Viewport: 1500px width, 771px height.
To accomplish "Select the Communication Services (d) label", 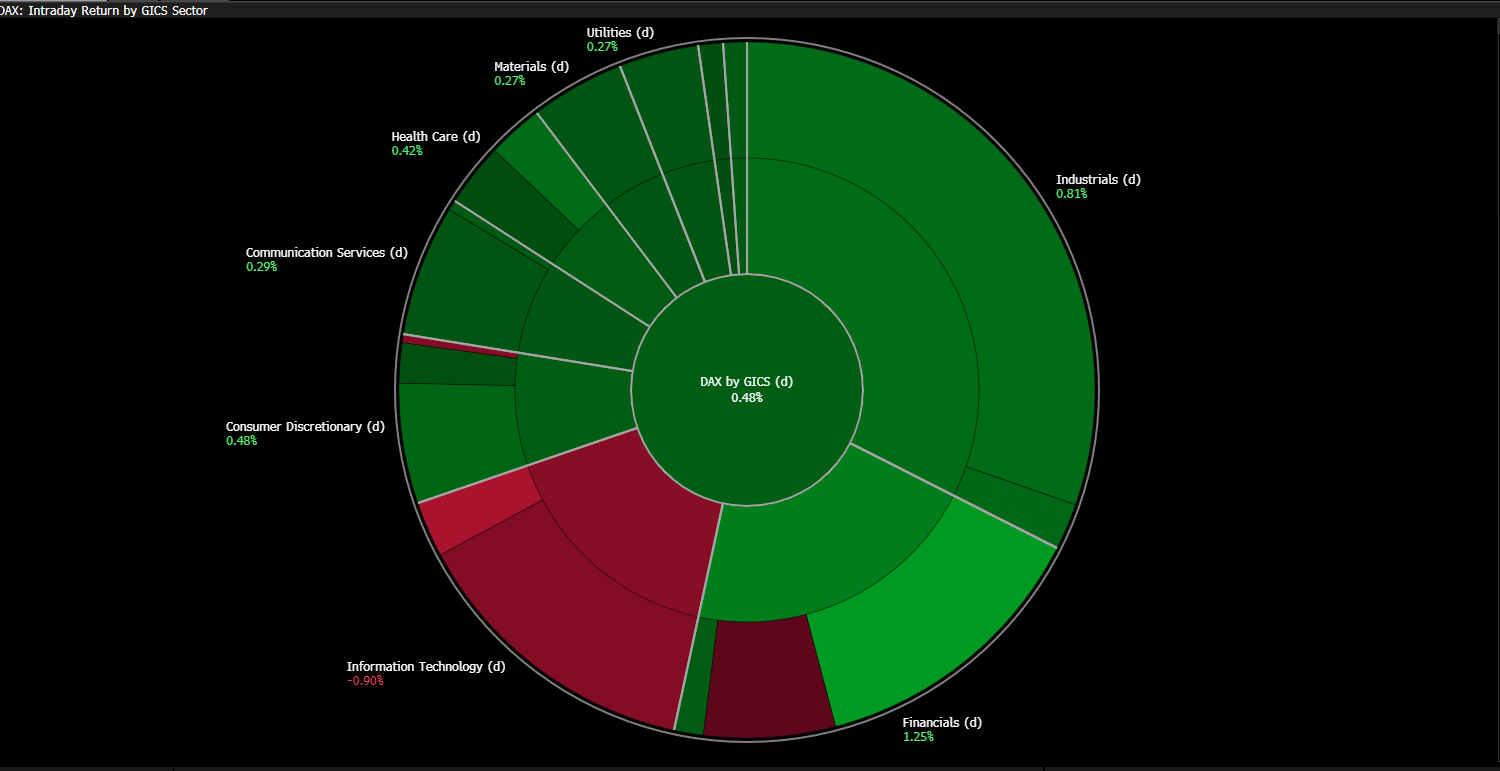I will coord(327,253).
